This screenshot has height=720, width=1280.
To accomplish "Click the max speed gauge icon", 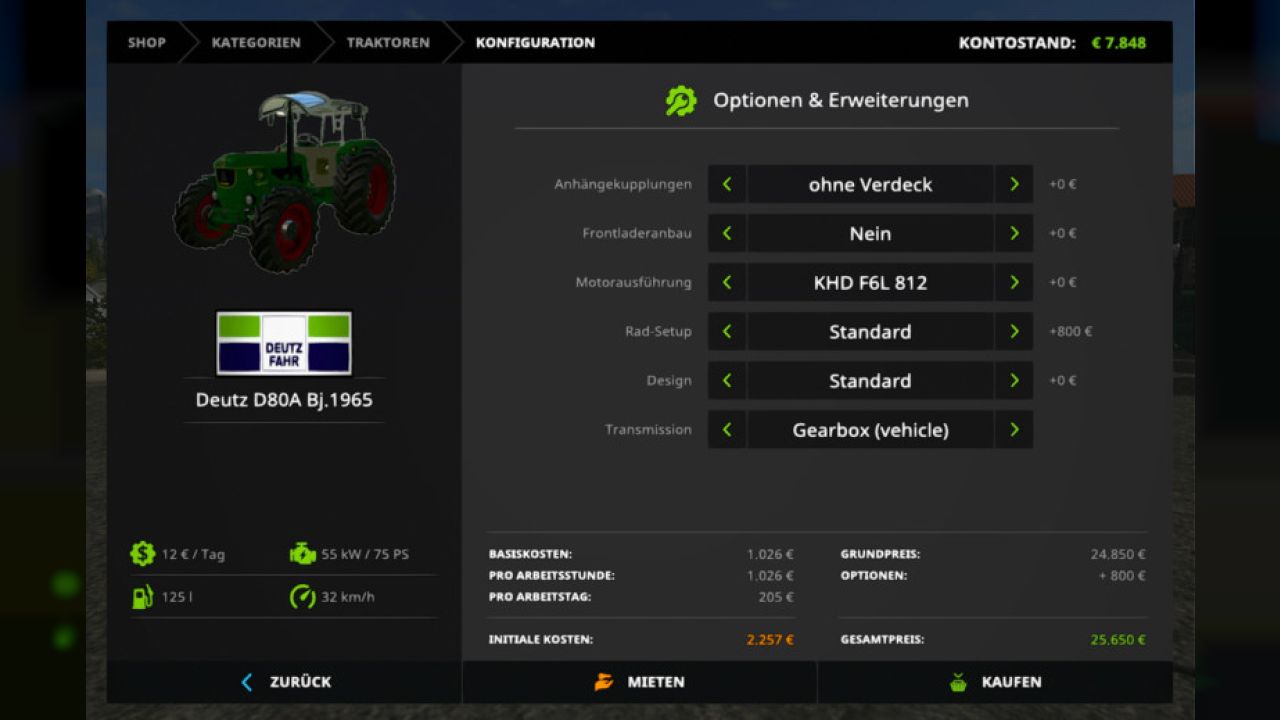I will click(302, 597).
